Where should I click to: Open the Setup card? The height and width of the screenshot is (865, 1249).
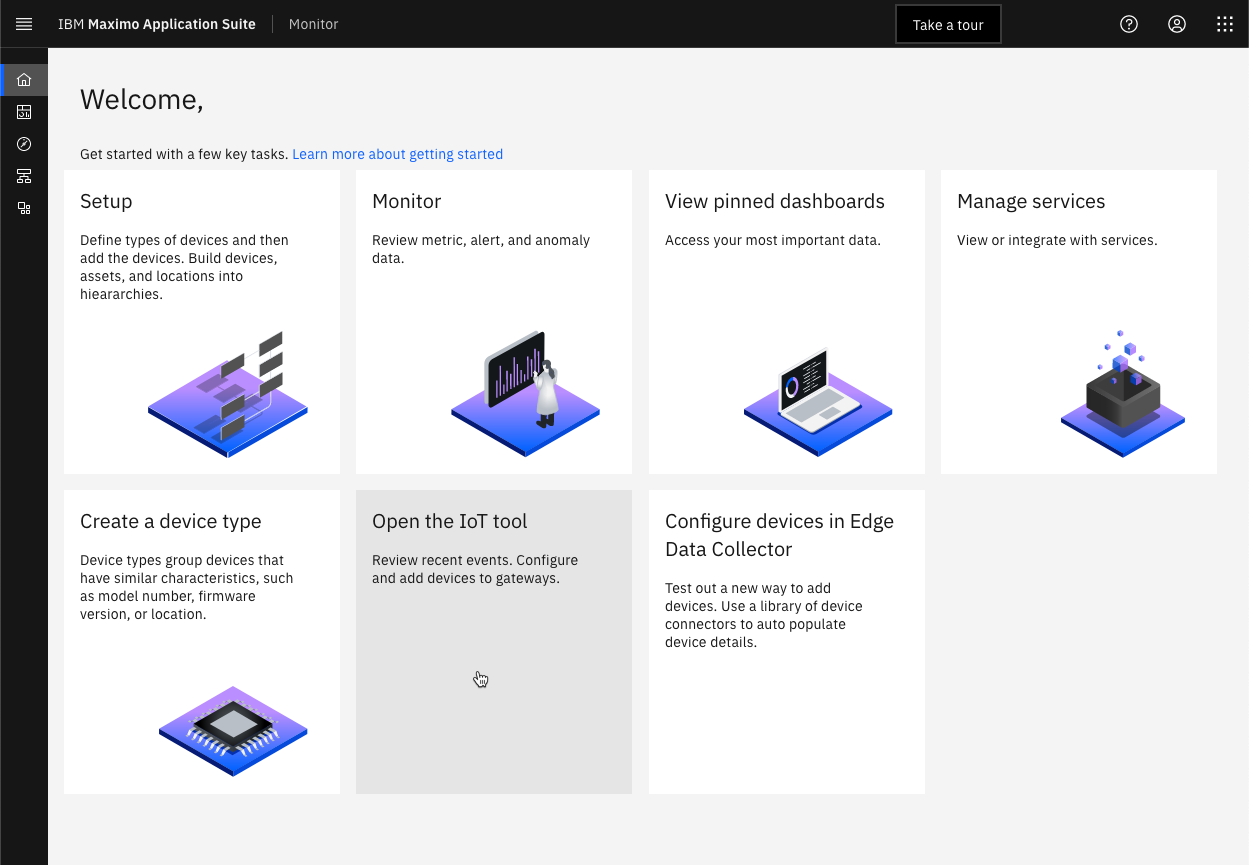coord(202,322)
